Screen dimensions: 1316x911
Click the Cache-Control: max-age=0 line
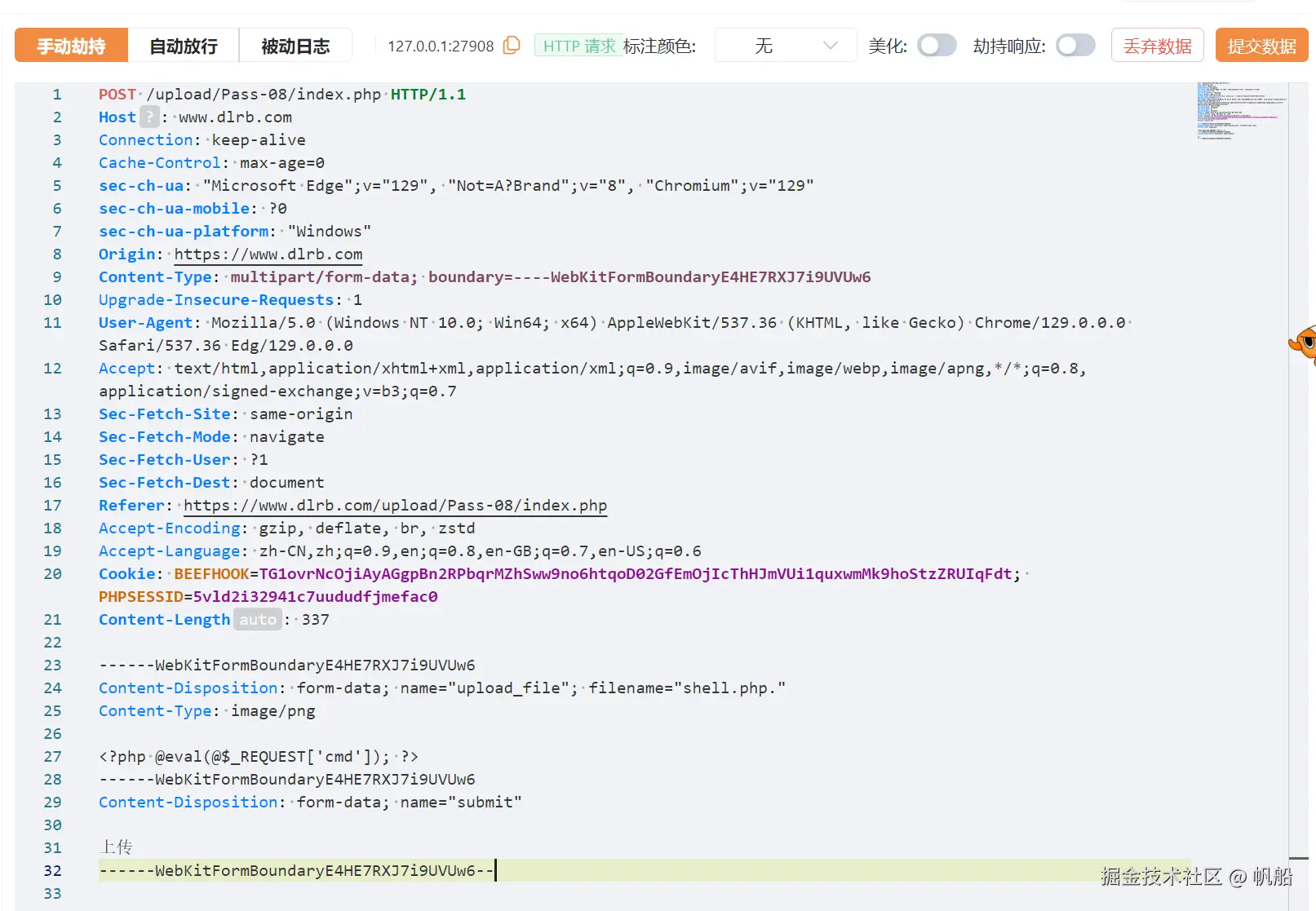point(212,162)
